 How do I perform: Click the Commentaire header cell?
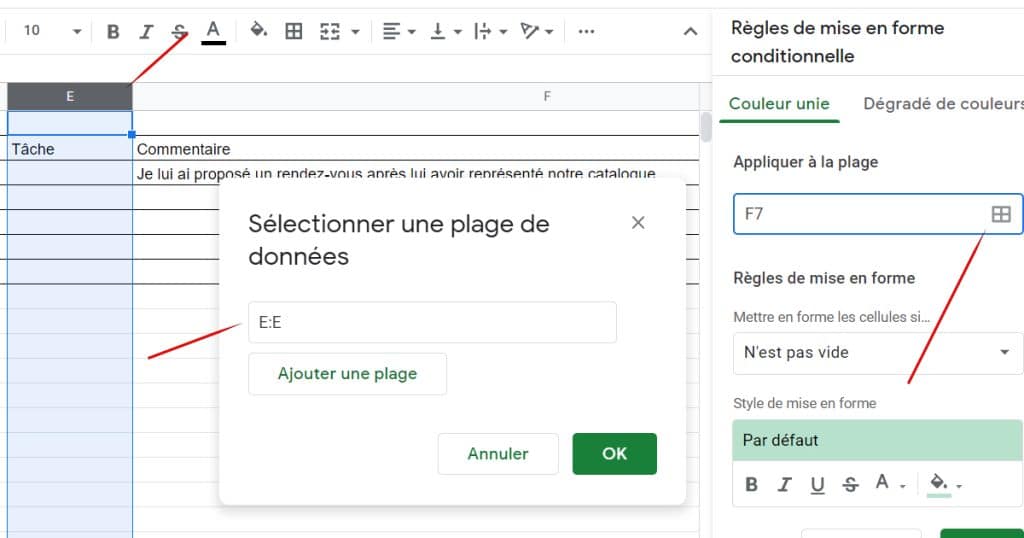416,149
